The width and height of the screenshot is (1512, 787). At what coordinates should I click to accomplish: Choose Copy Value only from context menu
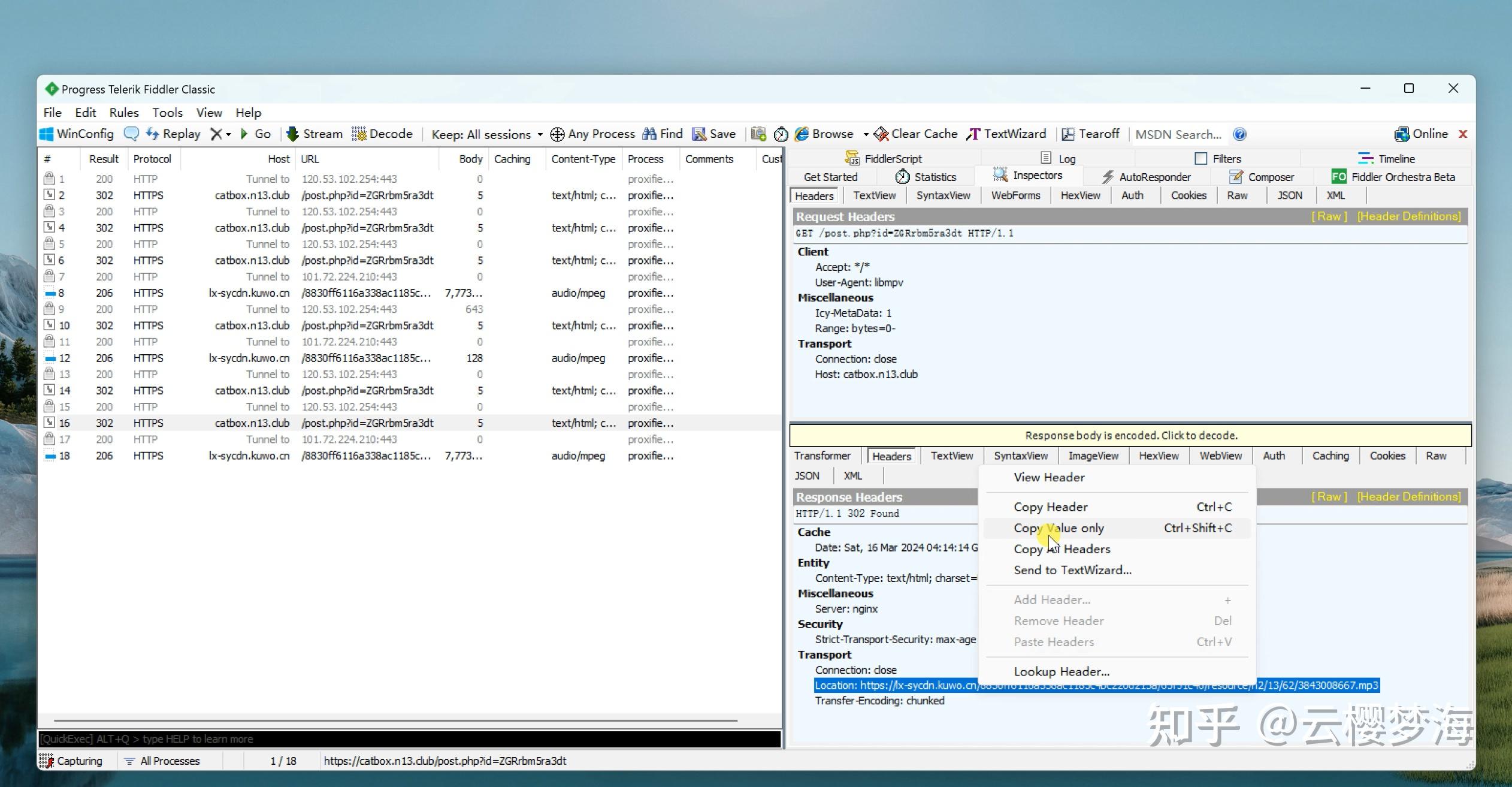(x=1059, y=528)
